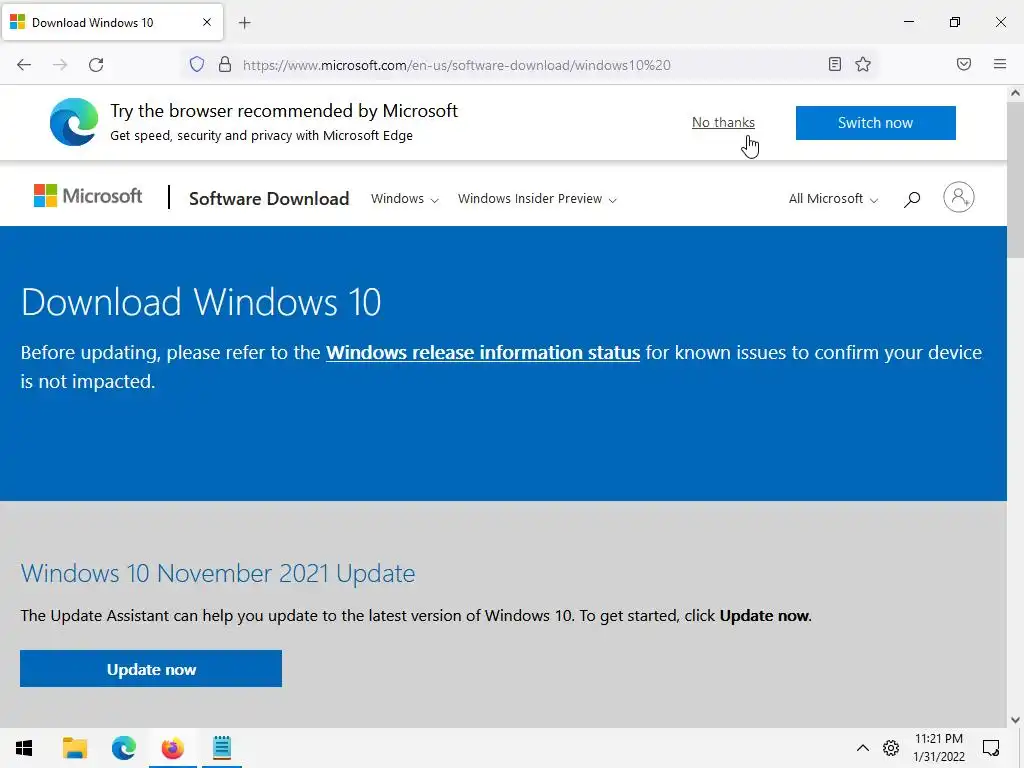The width and height of the screenshot is (1024, 768).
Task: Click the account sign-in avatar icon
Action: 958,197
